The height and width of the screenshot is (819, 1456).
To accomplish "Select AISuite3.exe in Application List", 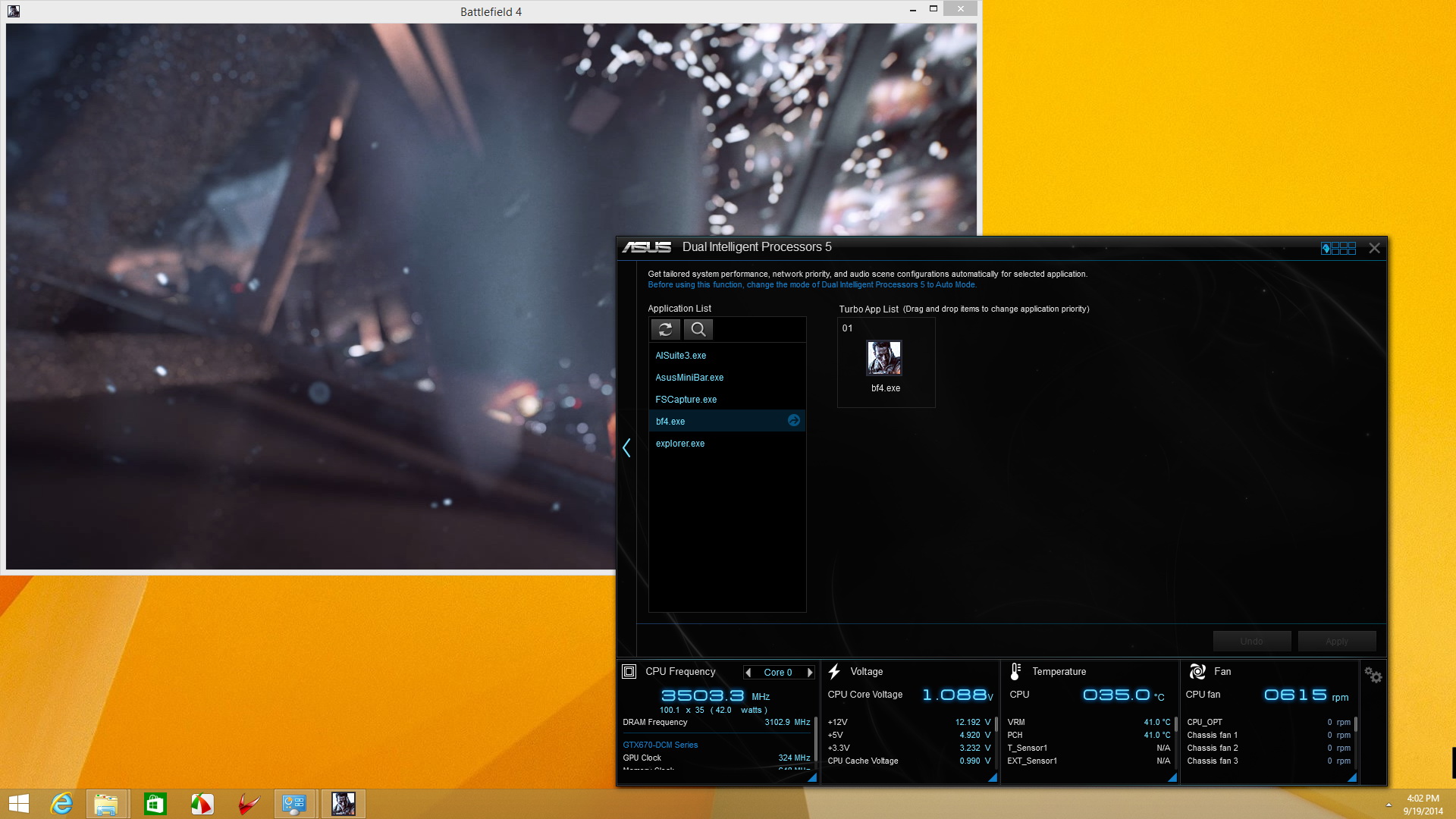I will tap(726, 356).
